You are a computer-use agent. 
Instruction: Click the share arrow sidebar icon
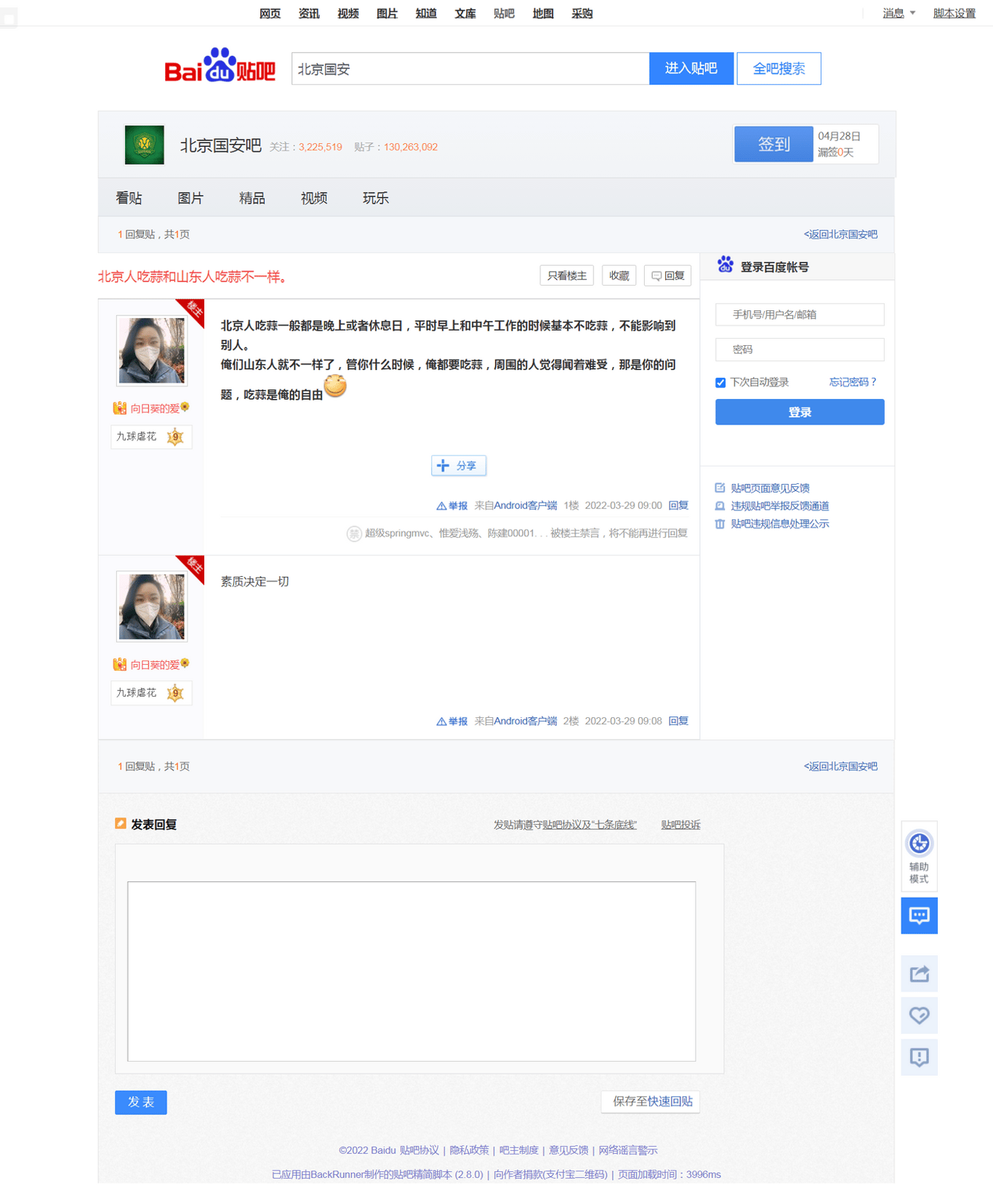click(x=919, y=974)
